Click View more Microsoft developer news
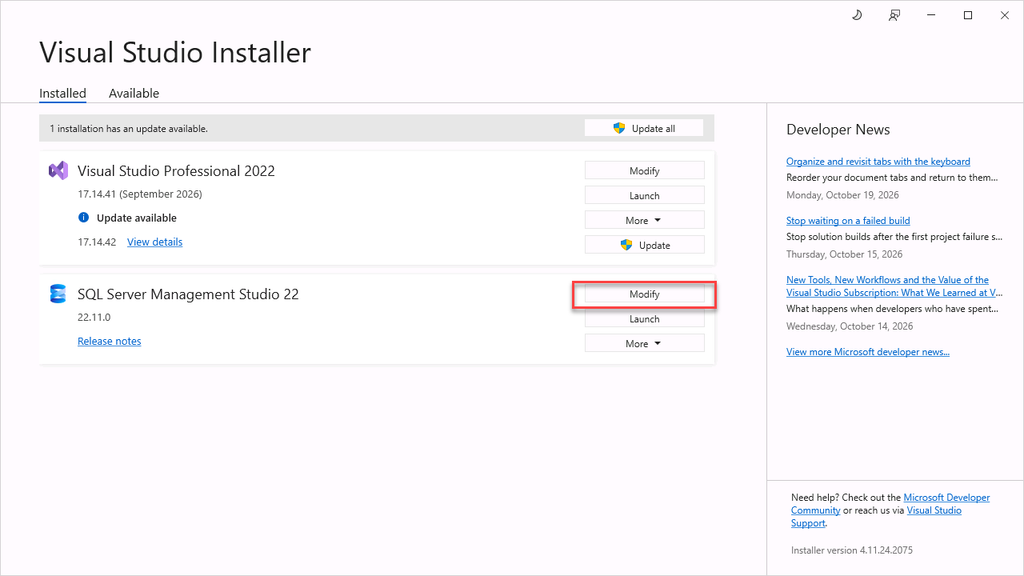 [x=867, y=351]
